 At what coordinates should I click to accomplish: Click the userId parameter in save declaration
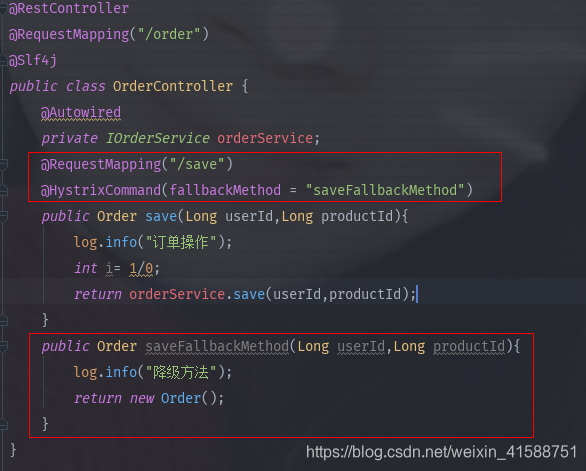pyautogui.click(x=249, y=216)
